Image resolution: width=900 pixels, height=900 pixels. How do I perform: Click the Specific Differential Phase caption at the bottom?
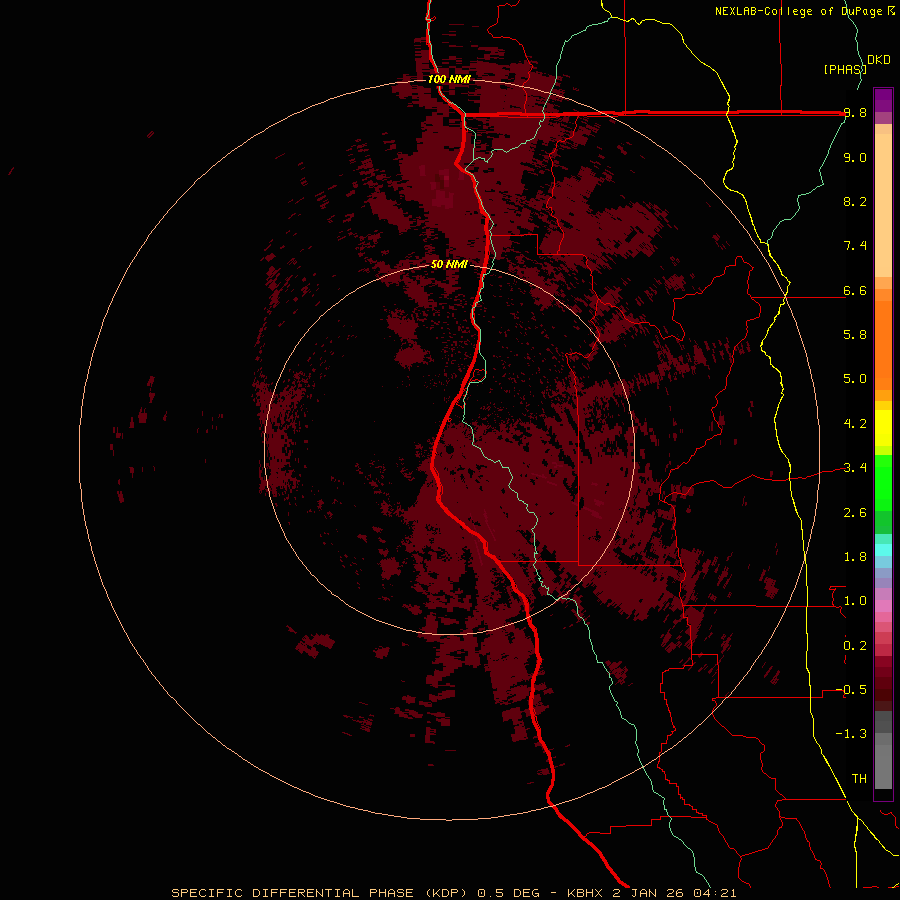coord(453,893)
